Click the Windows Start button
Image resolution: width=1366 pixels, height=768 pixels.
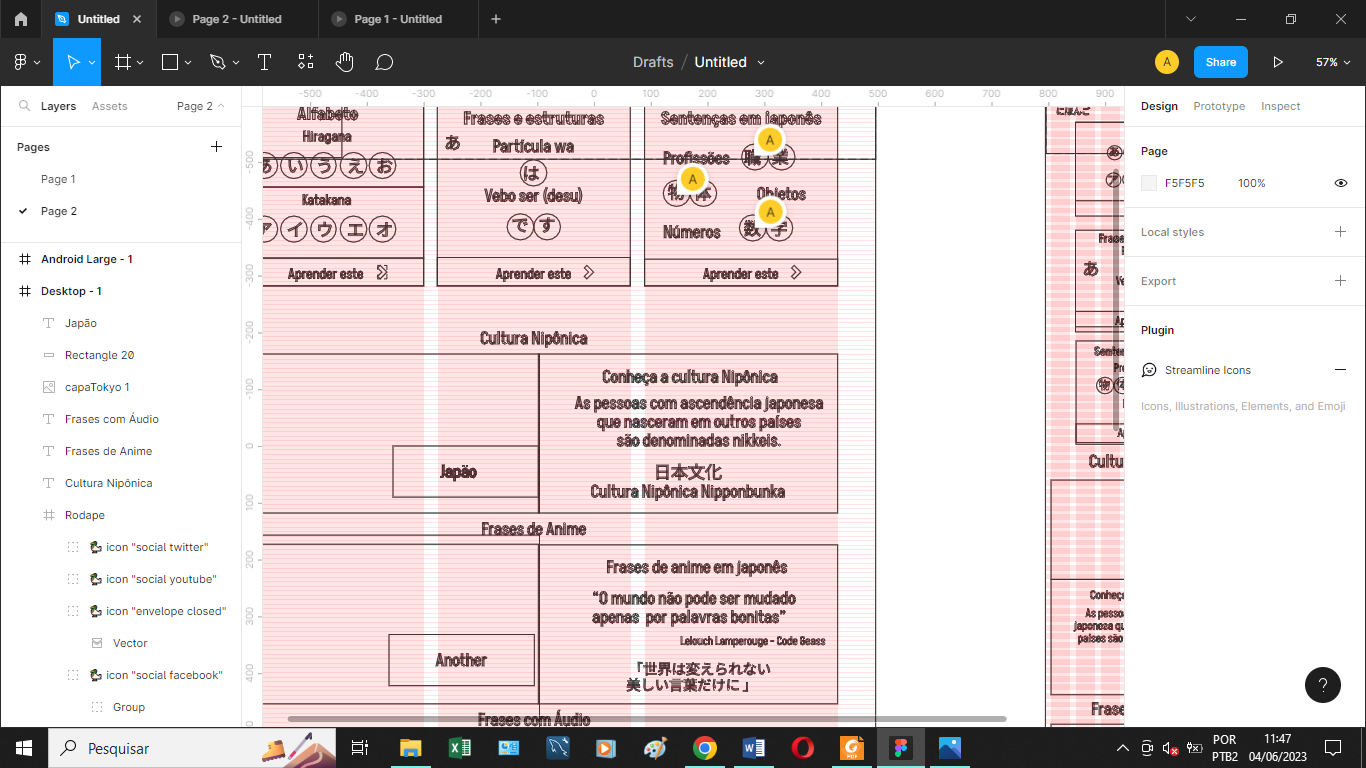pos(23,748)
